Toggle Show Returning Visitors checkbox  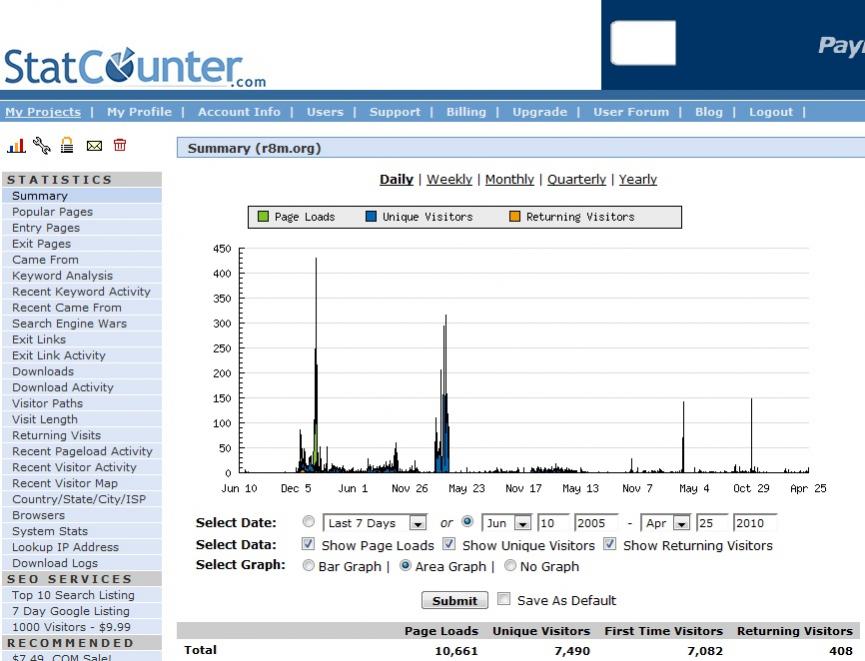(x=610, y=545)
